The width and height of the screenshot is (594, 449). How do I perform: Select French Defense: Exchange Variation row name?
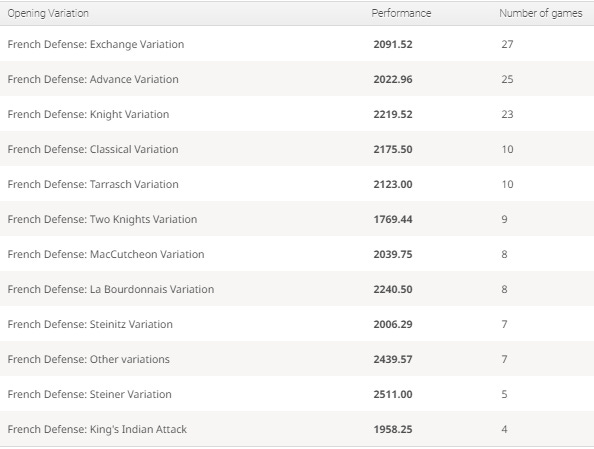96,44
